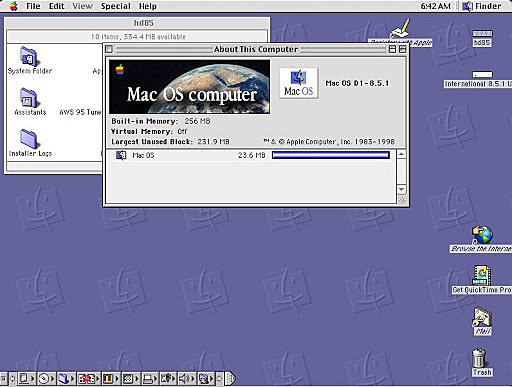Image resolution: width=512 pixels, height=387 pixels.
Task: Click the scroll up arrow in About window
Action: pos(402,154)
